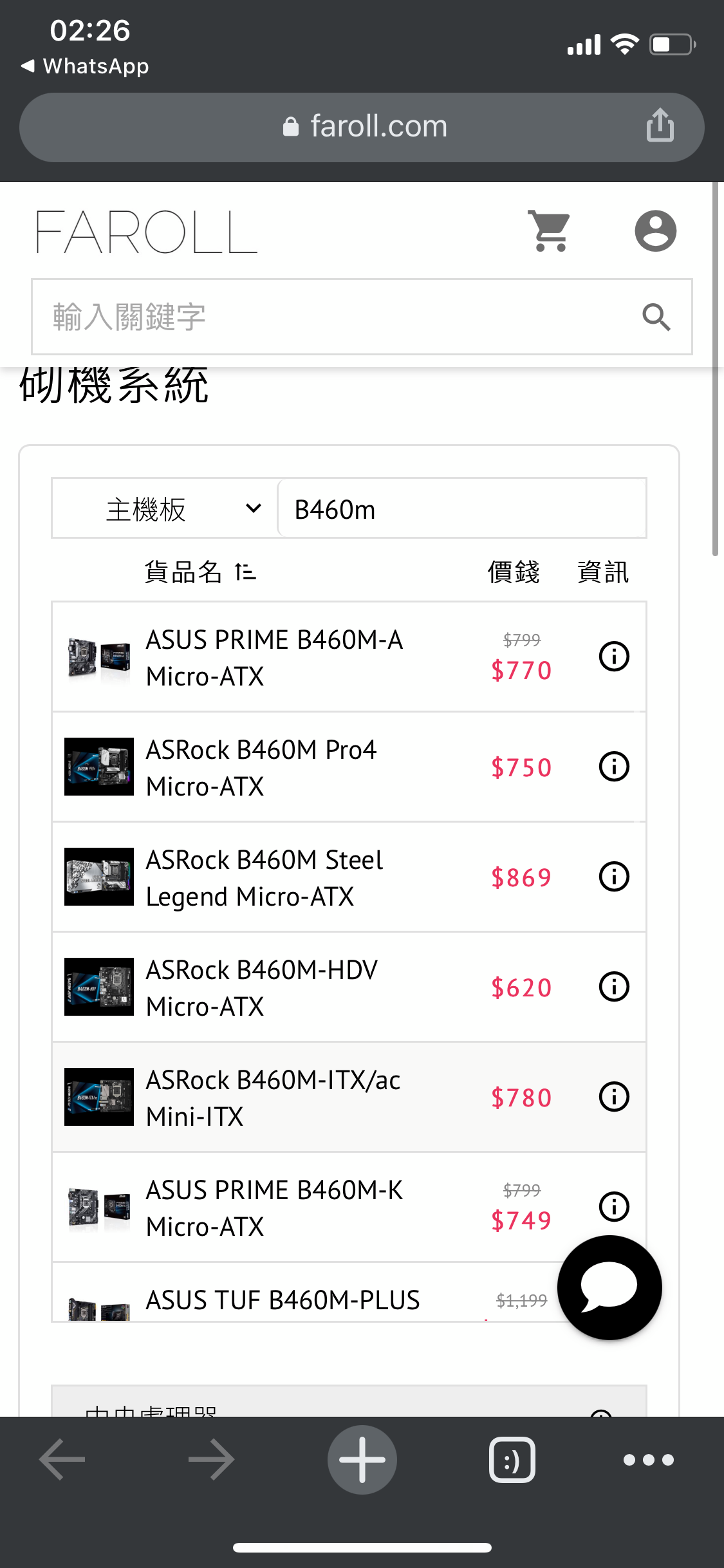Select ASRock B460M-ITX/ac Mini-ITX row

274,1097
